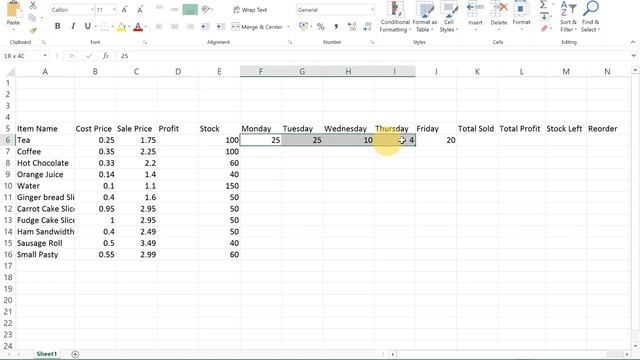This screenshot has width=640, height=360.
Task: Open Conditional Formatting menu
Action: [395, 17]
